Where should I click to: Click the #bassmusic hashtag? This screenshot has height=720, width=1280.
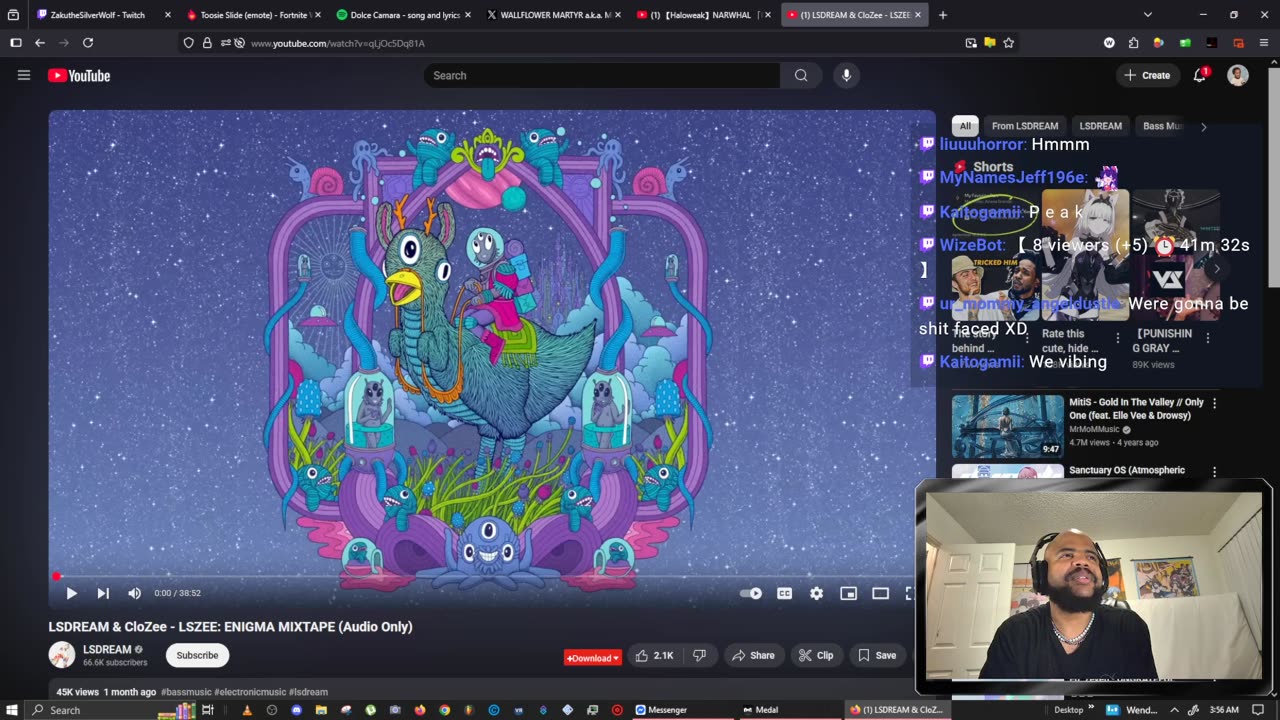[186, 692]
